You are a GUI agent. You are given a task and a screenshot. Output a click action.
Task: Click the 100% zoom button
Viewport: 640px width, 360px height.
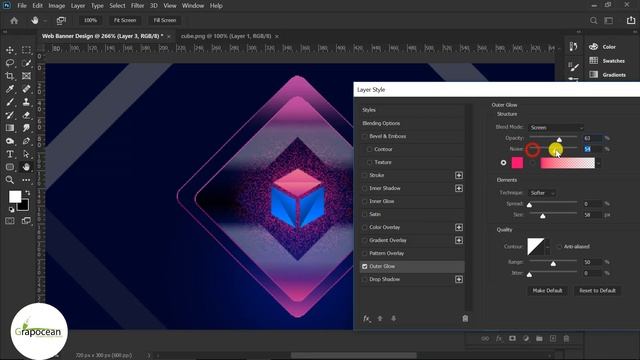(x=90, y=20)
